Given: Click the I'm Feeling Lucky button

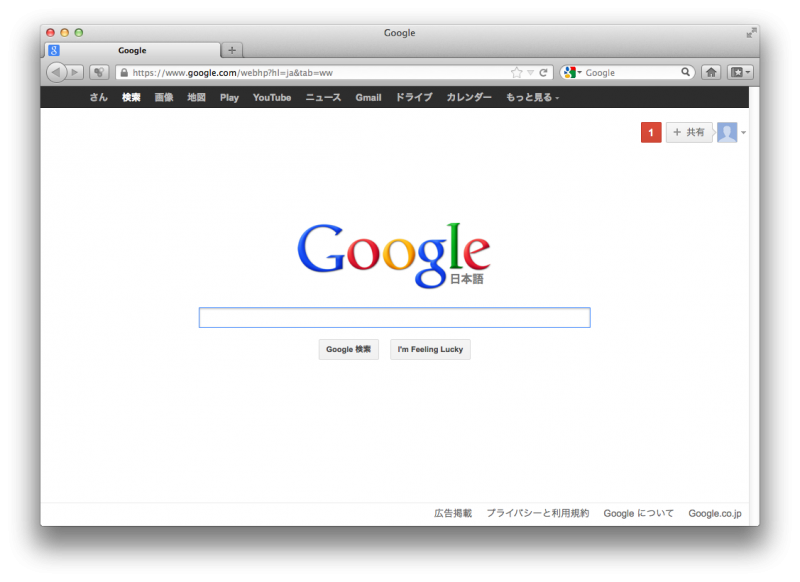Looking at the screenshot, I should (x=430, y=349).
